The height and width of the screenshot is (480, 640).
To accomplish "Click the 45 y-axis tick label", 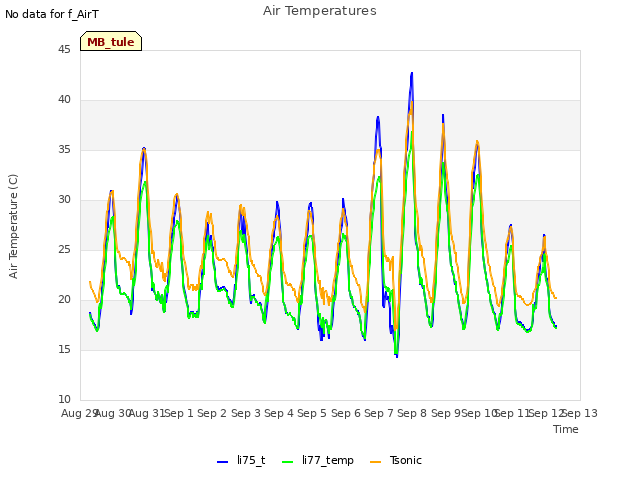I will pos(64,50).
